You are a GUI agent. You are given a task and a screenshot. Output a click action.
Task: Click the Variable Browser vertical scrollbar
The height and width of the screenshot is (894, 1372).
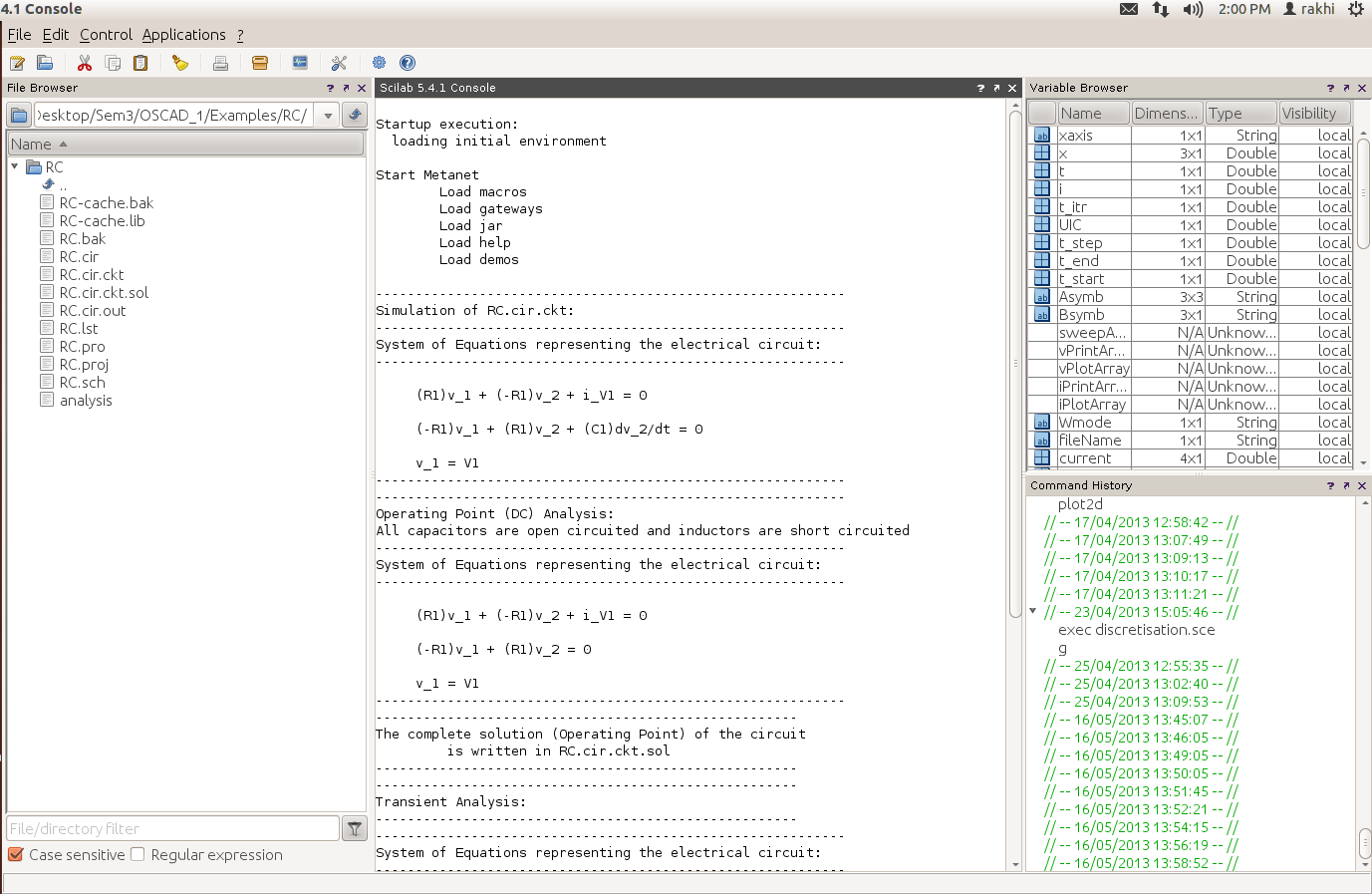tap(1364, 193)
